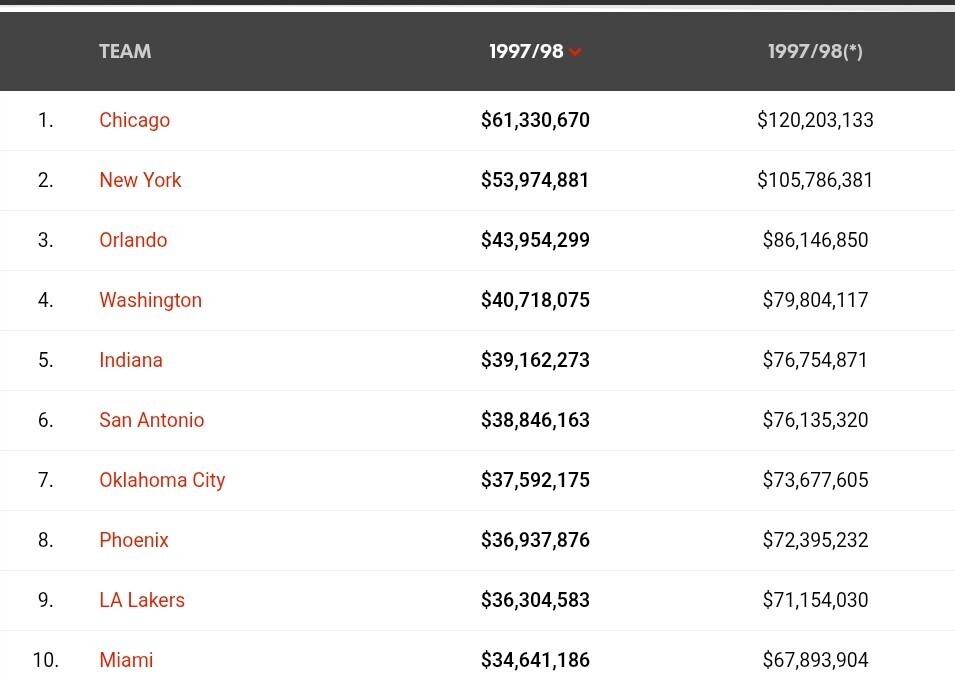Open Indiana's team page
This screenshot has height=684, width=955.
point(130,360)
